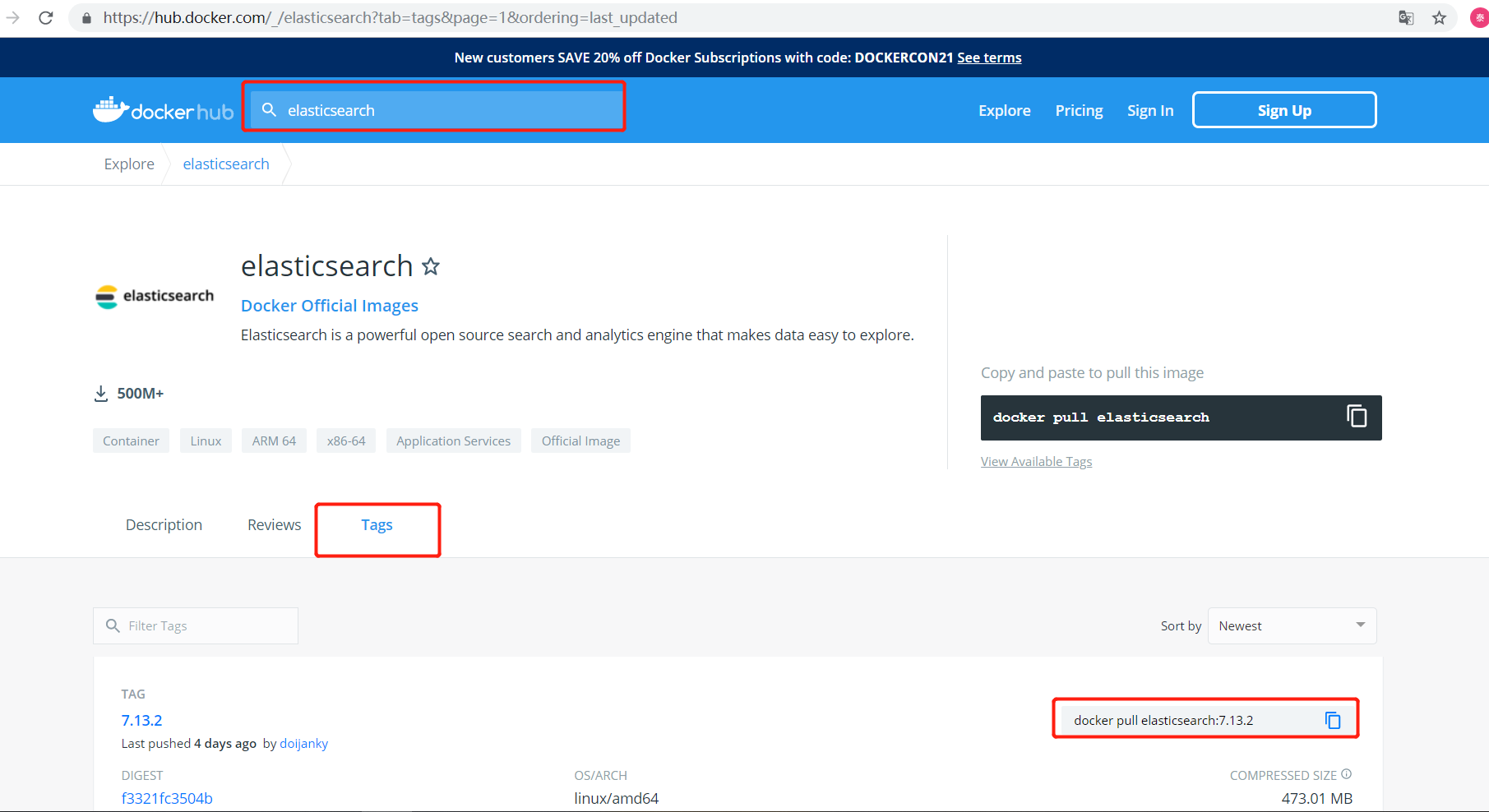Star the elasticsearch repository
Screen dimensions: 1489x812
pos(431,266)
